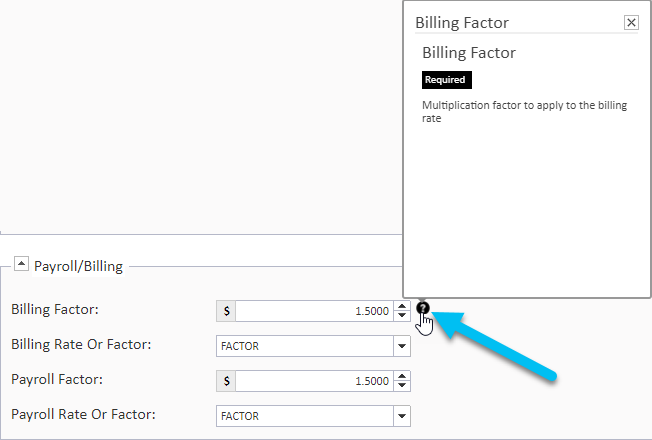652x440 pixels.
Task: Open the Billing Rate Or Factor dropdown arrow
Action: [402, 346]
